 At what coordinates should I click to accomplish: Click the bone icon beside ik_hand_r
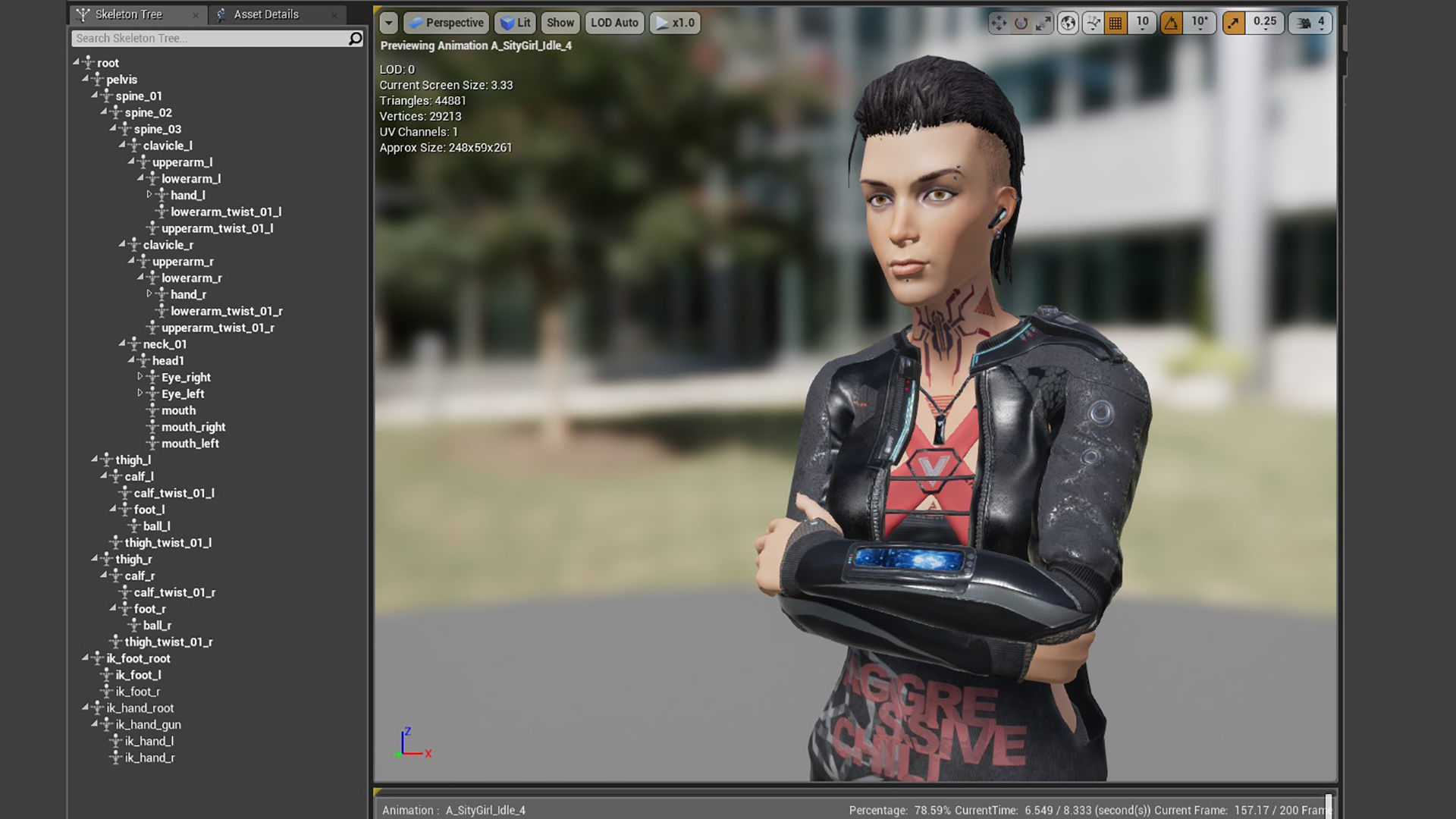(116, 758)
